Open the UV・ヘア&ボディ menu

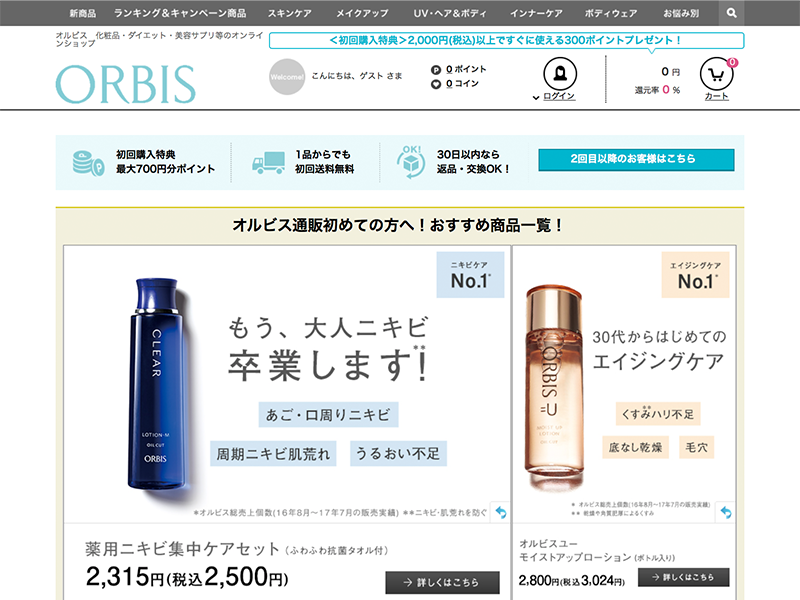(x=450, y=13)
